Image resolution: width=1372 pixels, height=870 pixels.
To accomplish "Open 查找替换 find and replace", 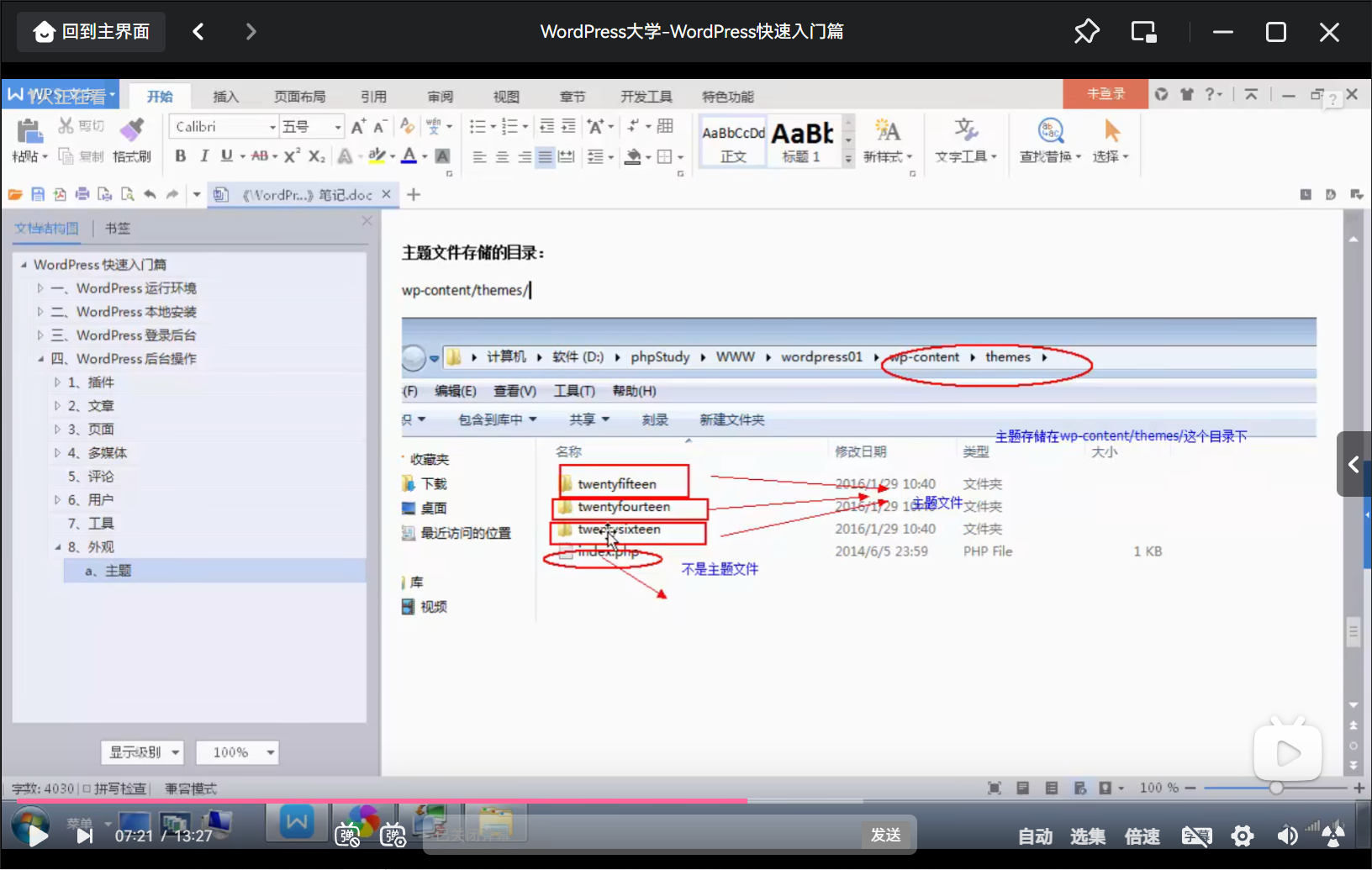I will click(1050, 141).
